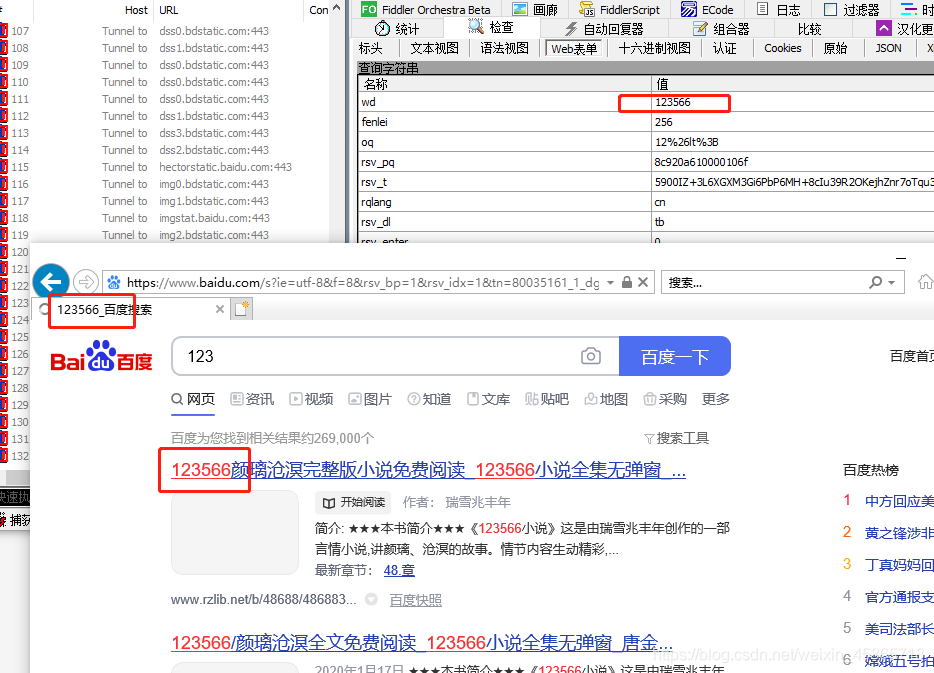
Task: Select the 网页 results tab
Action: (x=193, y=399)
